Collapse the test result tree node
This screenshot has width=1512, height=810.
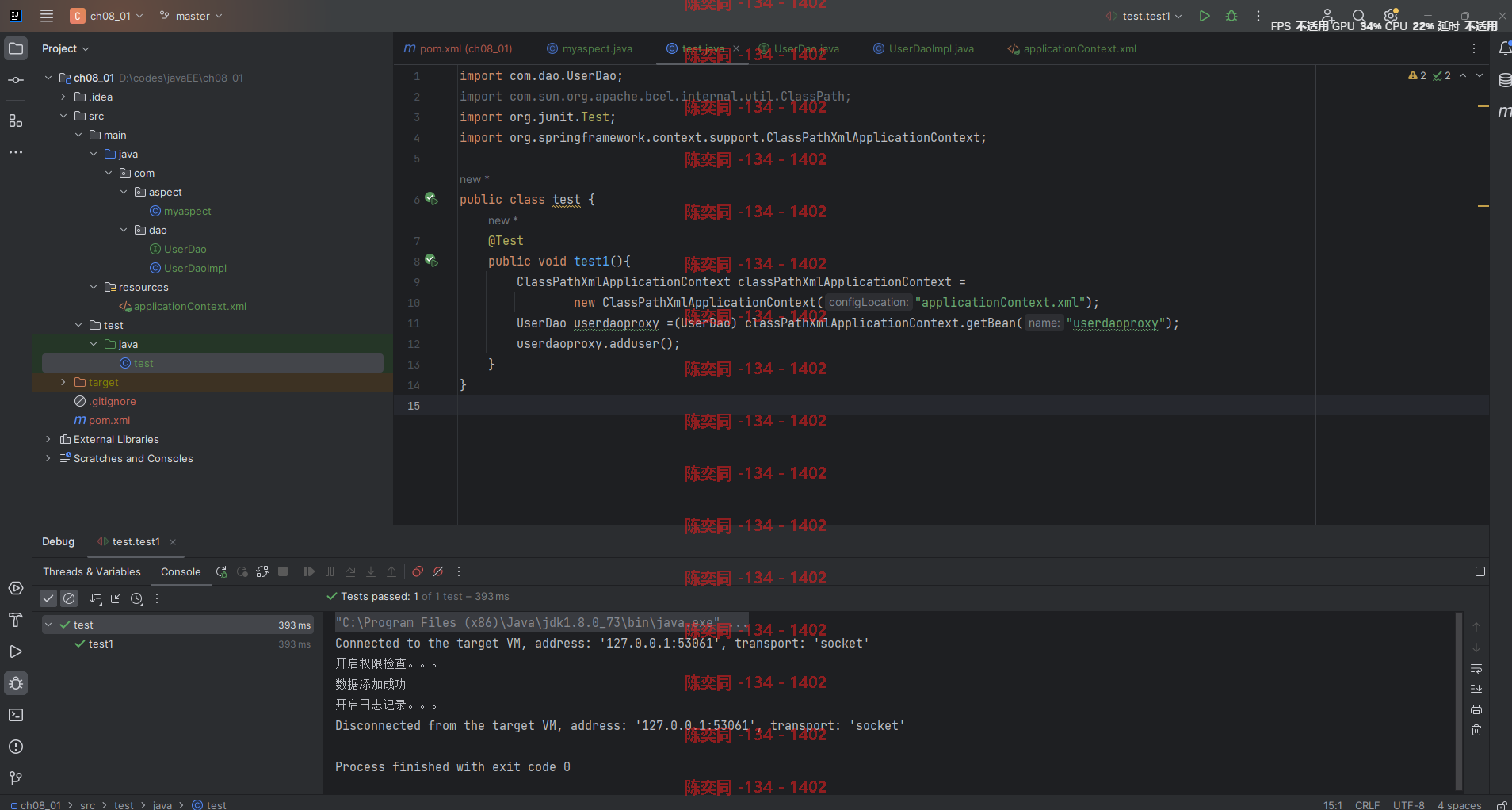[x=48, y=625]
